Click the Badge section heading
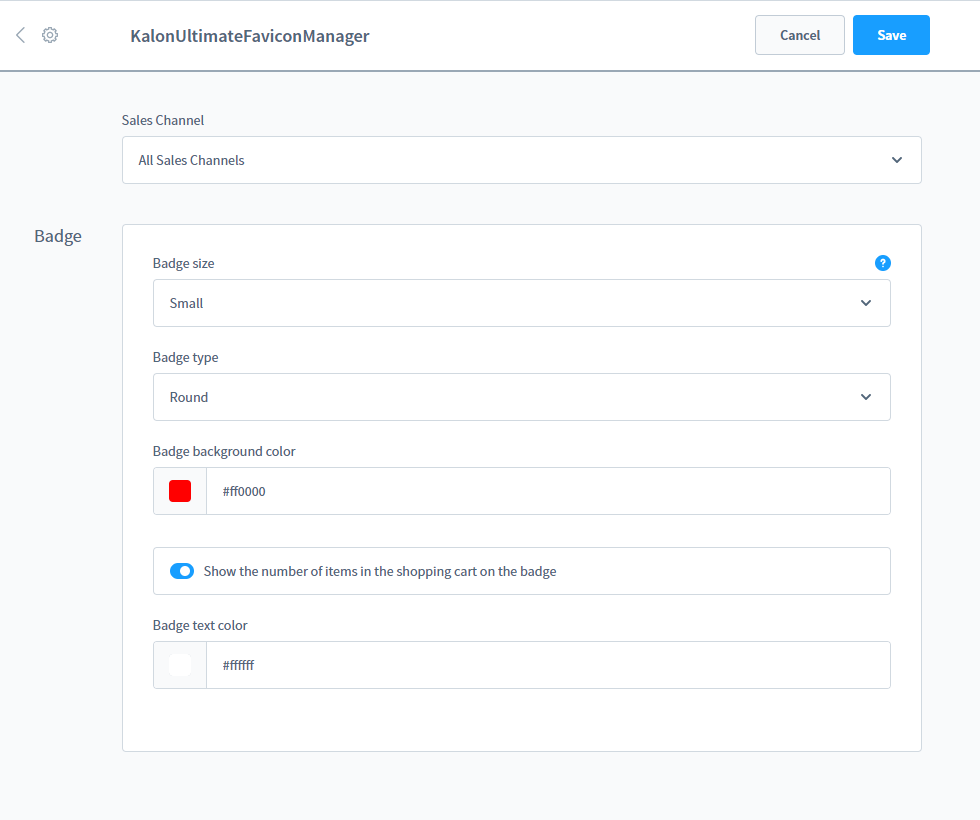The width and height of the screenshot is (980, 820). pos(58,236)
